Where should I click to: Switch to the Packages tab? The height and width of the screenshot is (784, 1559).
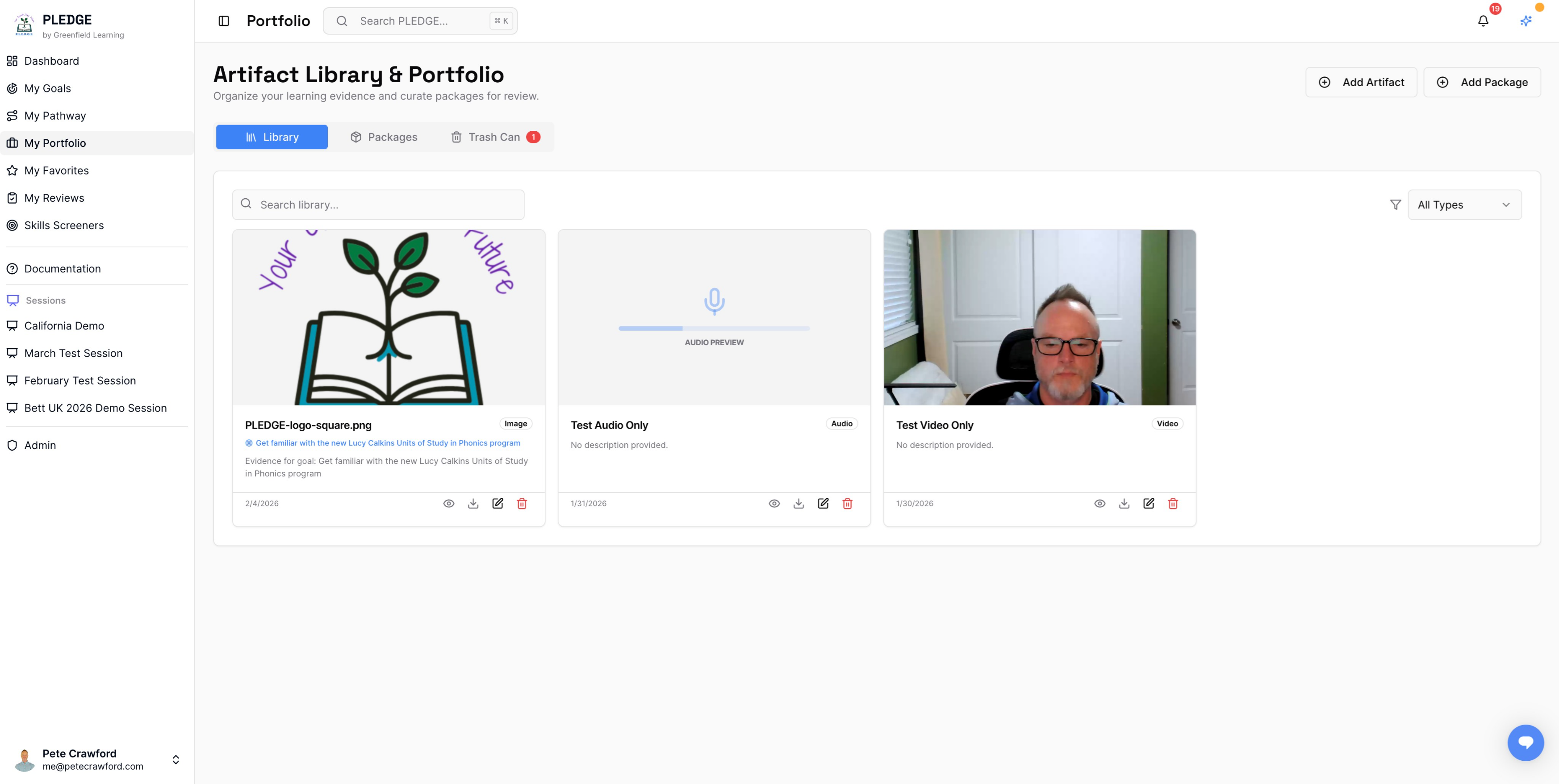pos(384,137)
